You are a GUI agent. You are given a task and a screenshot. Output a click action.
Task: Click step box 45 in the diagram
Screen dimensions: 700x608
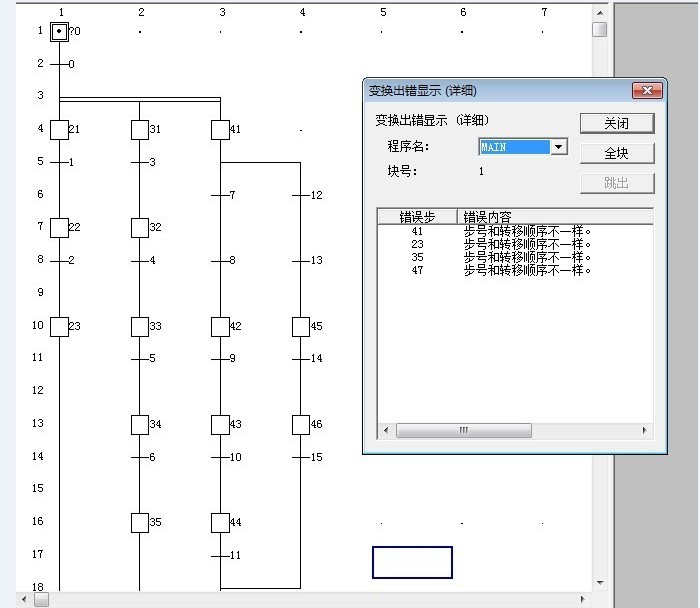[x=301, y=326]
